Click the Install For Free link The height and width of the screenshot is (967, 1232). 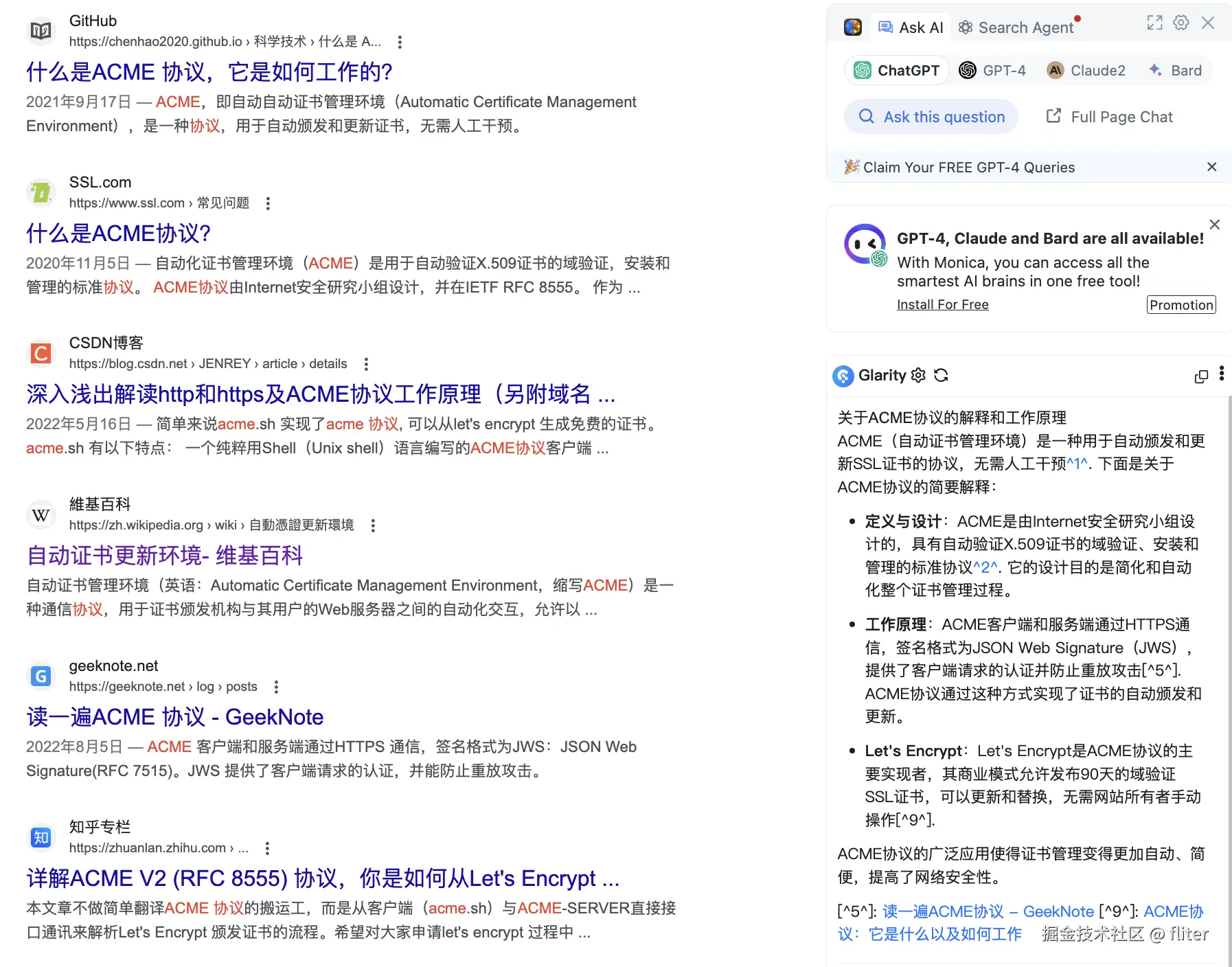(x=942, y=304)
